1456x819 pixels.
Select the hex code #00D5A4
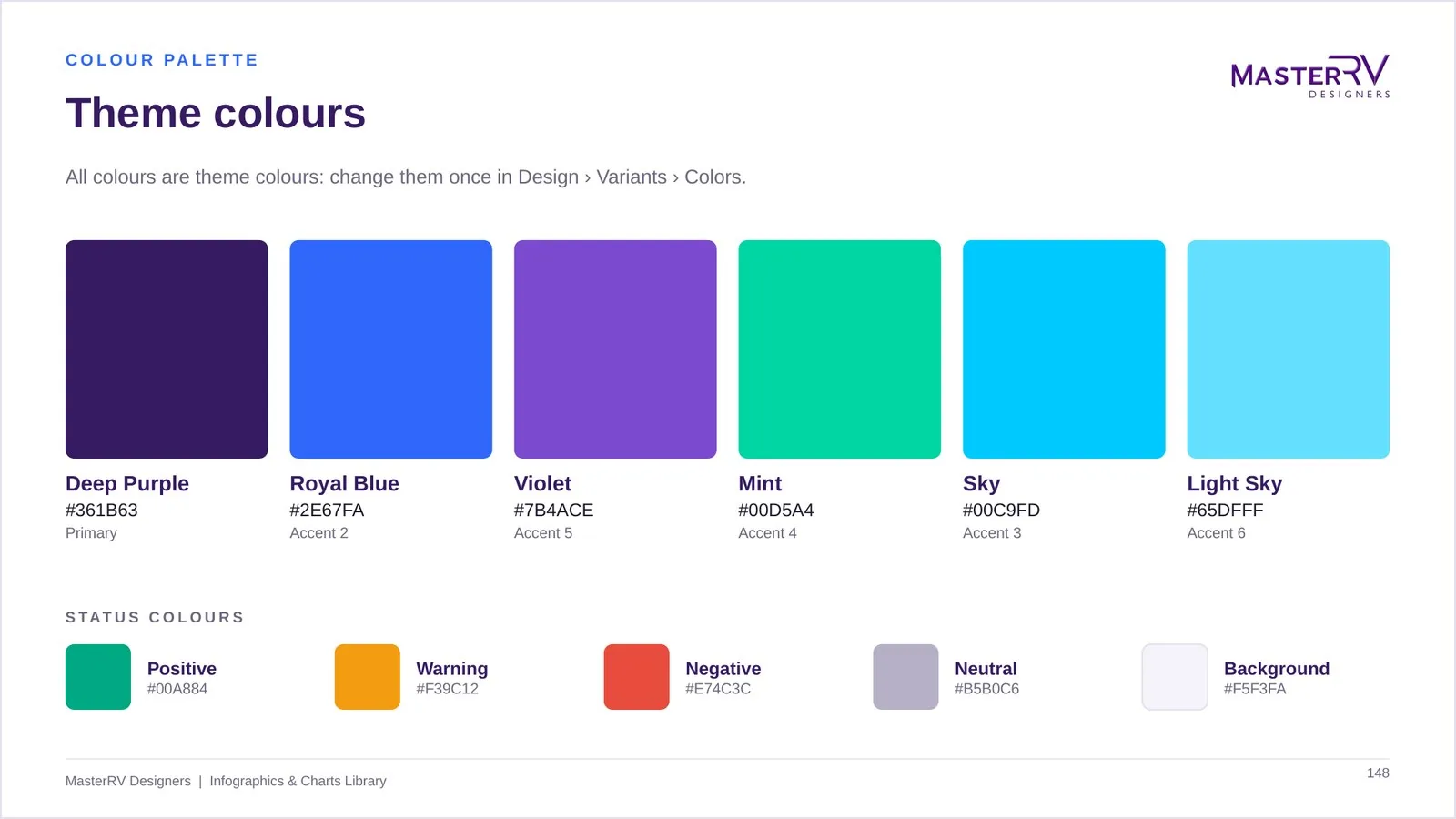click(x=776, y=511)
